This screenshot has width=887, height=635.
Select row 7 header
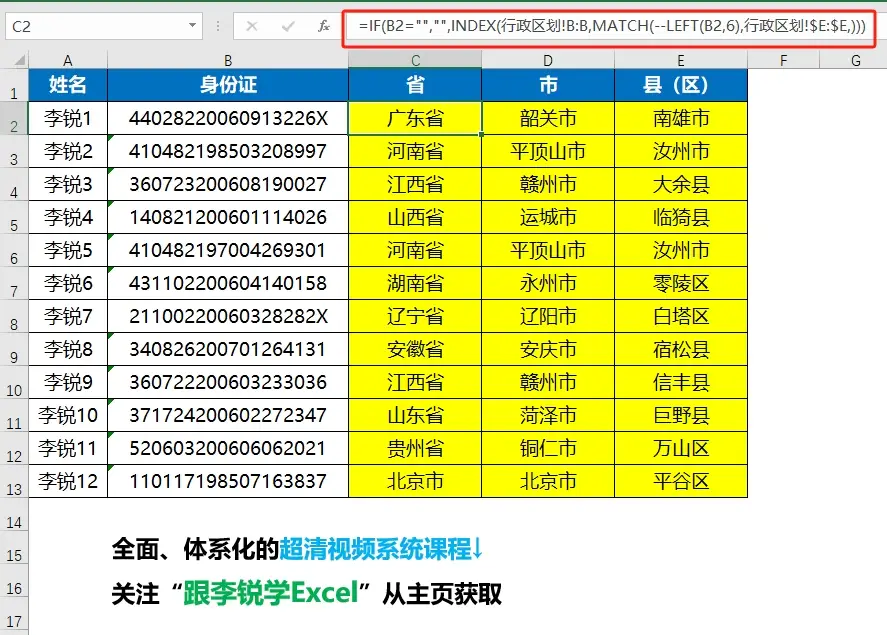pyautogui.click(x=14, y=283)
